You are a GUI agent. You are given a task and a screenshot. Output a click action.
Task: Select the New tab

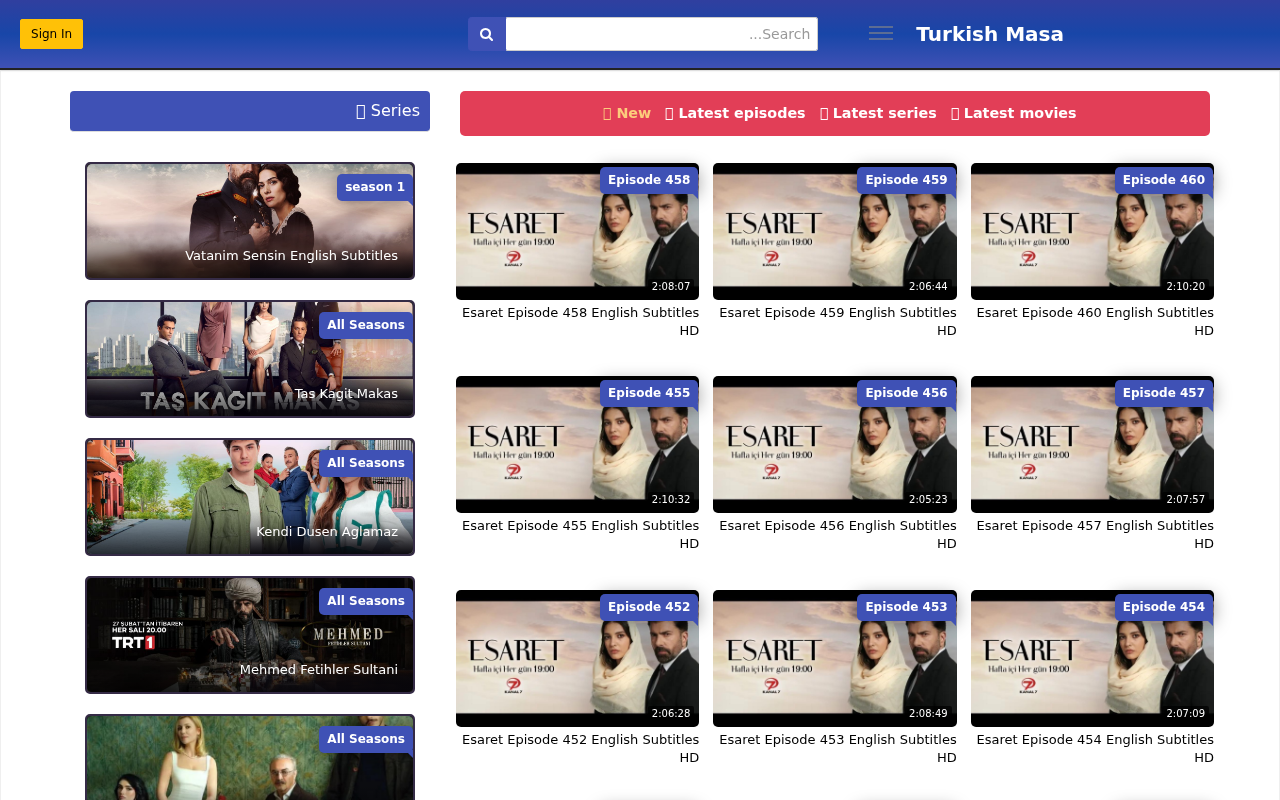coord(627,113)
